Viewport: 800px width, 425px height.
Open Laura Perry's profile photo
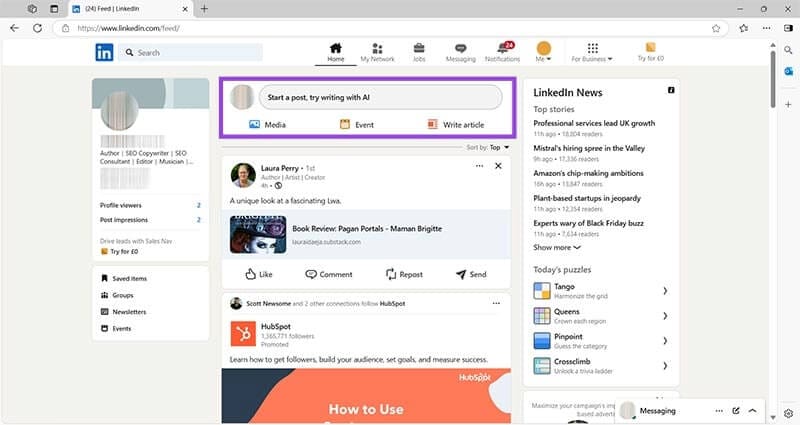[x=243, y=176]
